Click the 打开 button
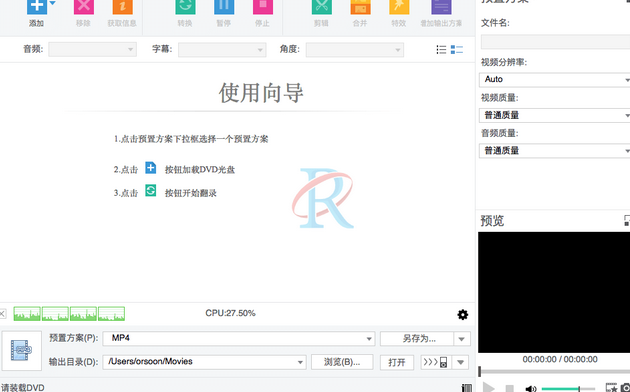Image resolution: width=630 pixels, height=392 pixels. point(397,362)
